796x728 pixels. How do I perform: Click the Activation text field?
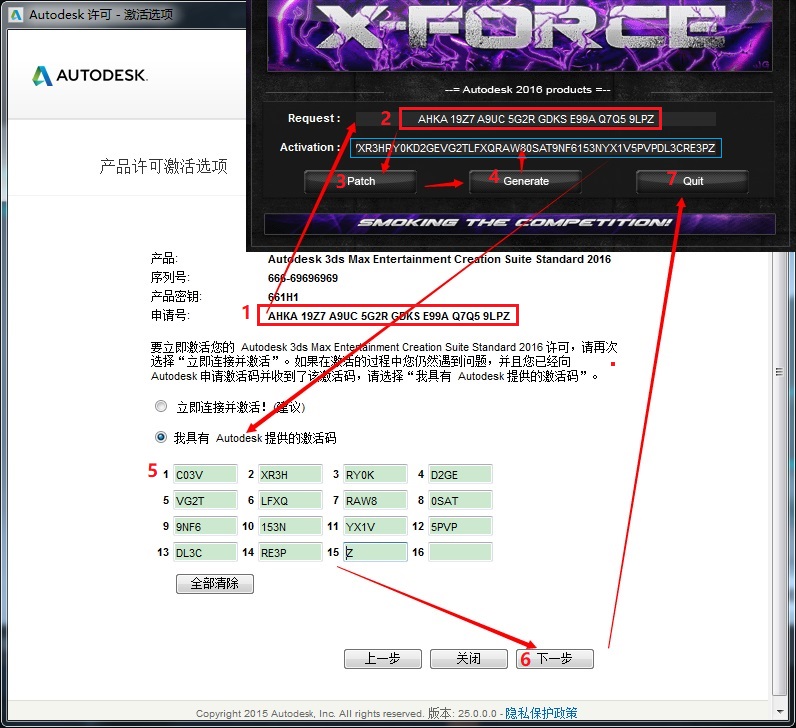(x=536, y=148)
